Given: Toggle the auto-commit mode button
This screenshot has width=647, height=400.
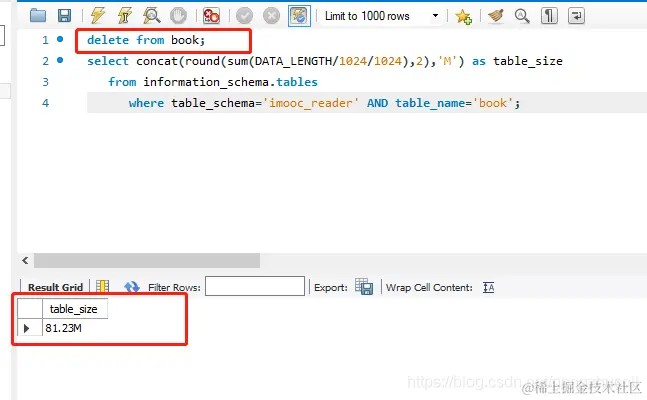Looking at the screenshot, I should coord(299,16).
